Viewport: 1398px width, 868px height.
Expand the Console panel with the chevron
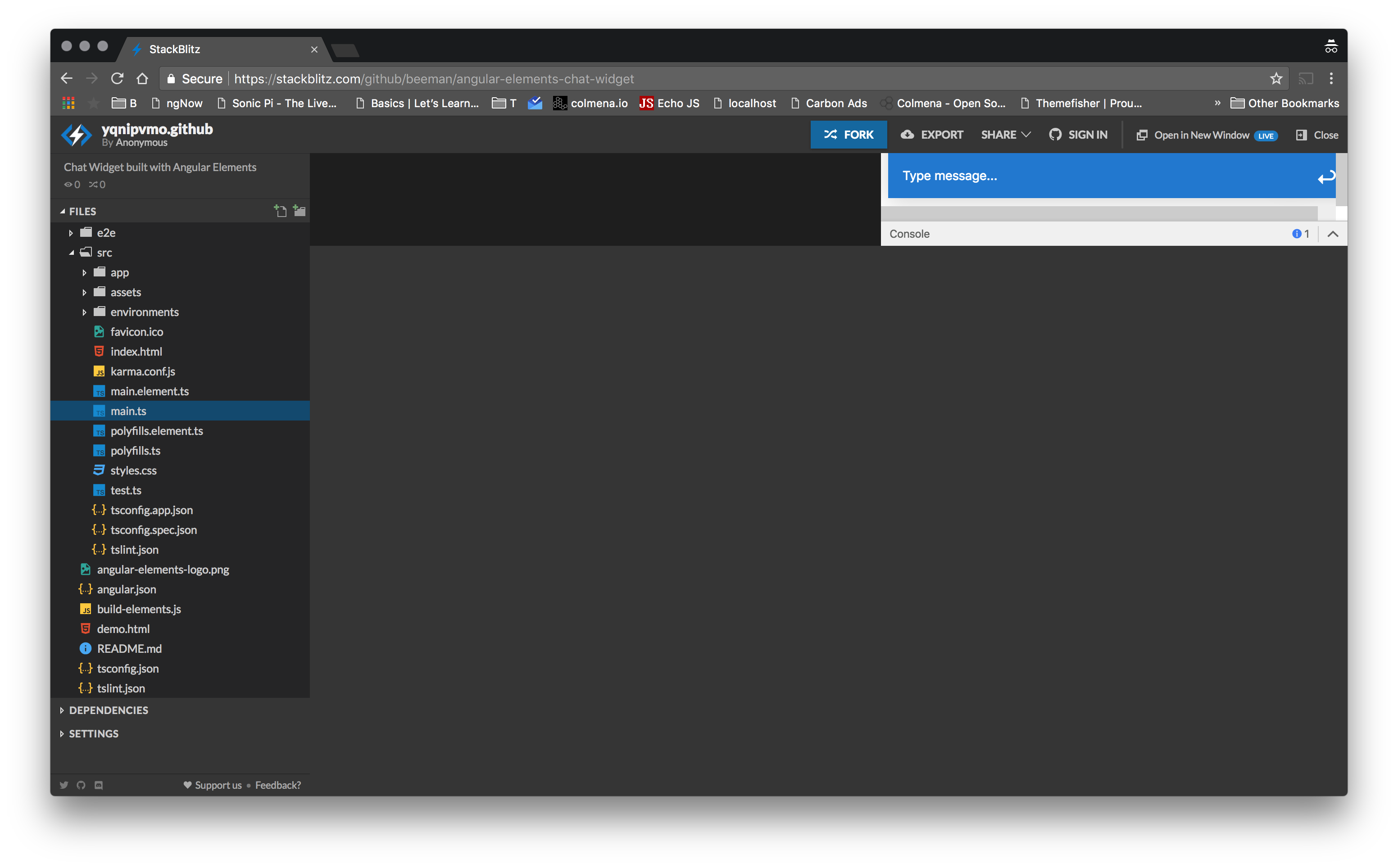pyautogui.click(x=1333, y=234)
